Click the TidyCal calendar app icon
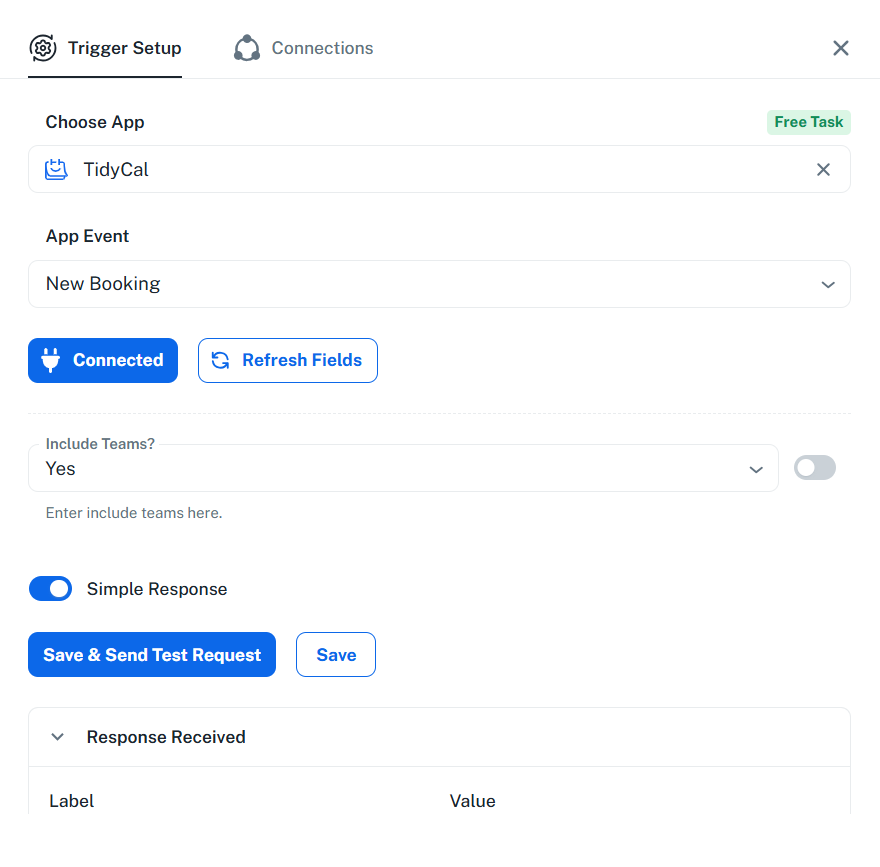Viewport: 880px width, 867px height. [x=57, y=170]
